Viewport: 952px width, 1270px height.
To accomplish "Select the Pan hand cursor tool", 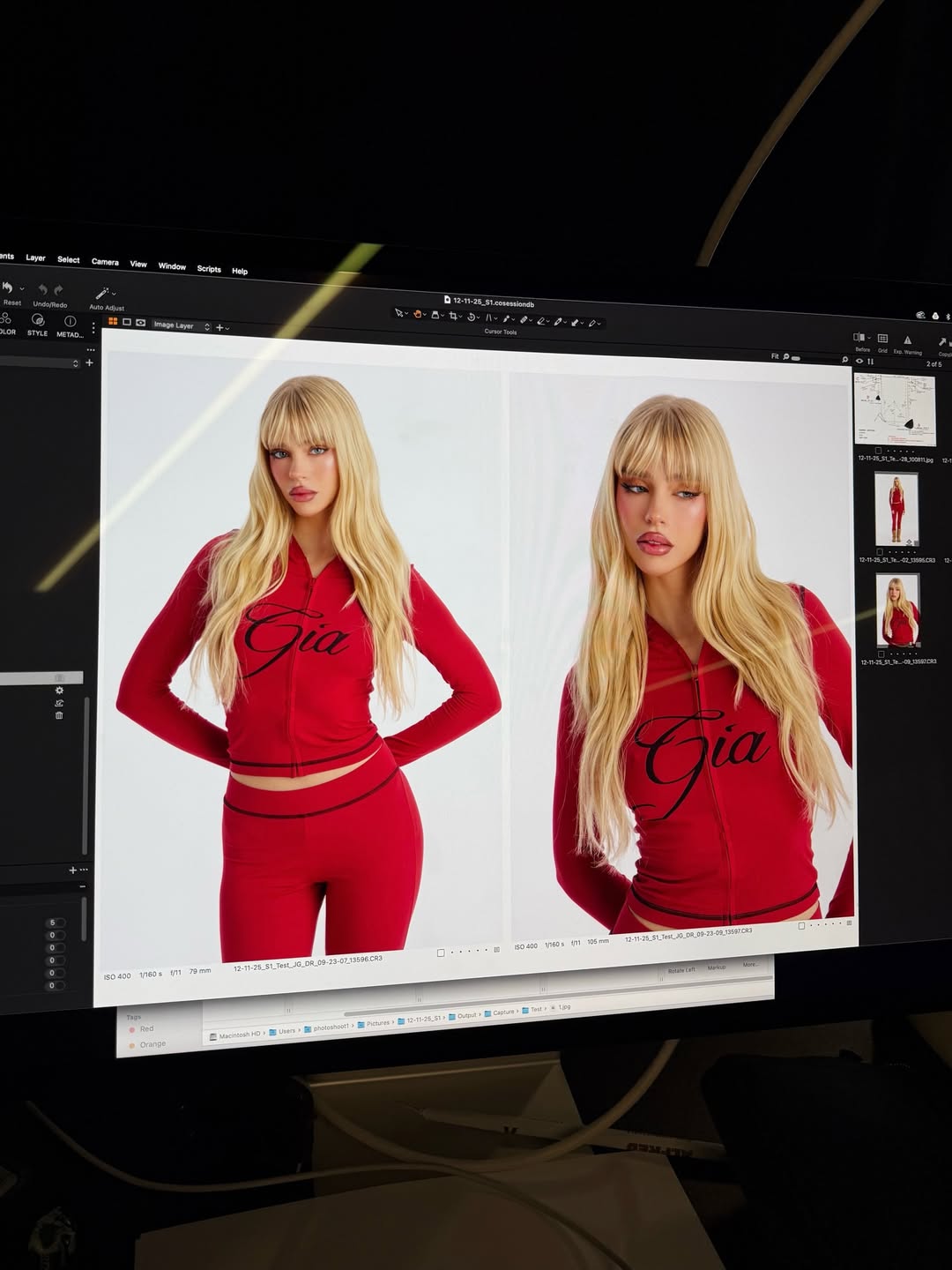I will [x=417, y=314].
